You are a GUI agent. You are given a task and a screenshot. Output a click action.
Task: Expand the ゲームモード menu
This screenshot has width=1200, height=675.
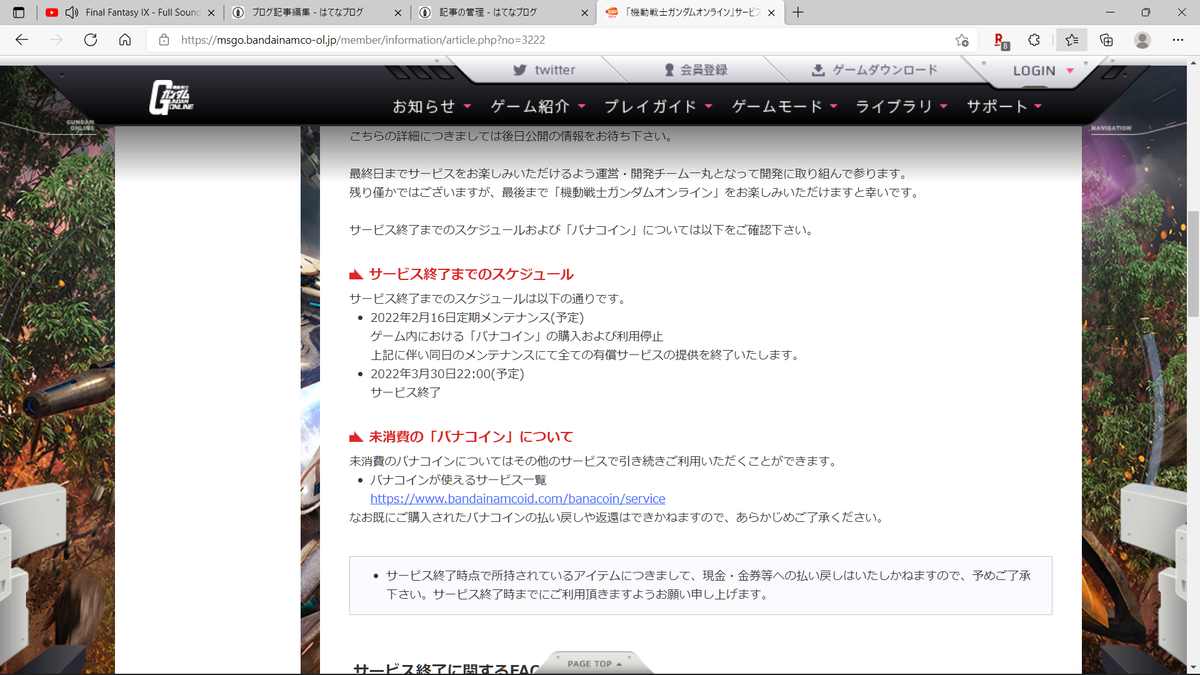click(784, 106)
